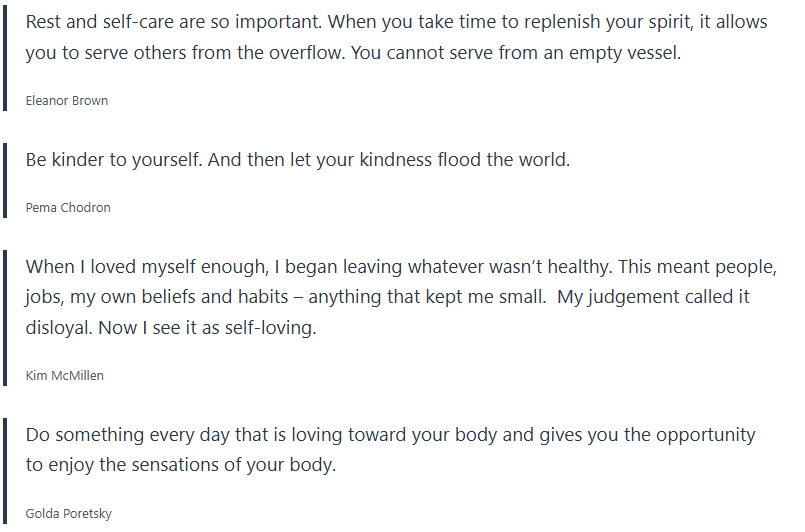This screenshot has width=805, height=532.
Task: Click the author name Golda Poretsky
Action: click(x=68, y=514)
